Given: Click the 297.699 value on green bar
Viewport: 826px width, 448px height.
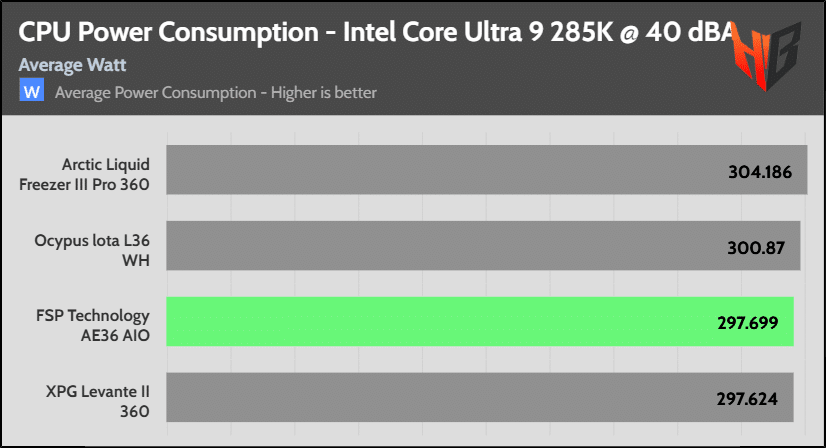Looking at the screenshot, I should tap(748, 323).
